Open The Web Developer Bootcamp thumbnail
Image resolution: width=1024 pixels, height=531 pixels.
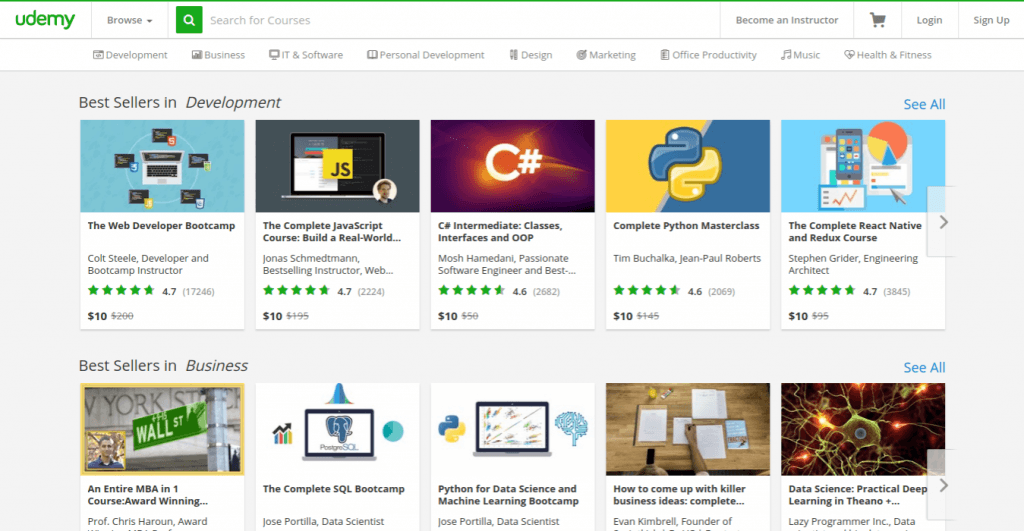point(162,166)
